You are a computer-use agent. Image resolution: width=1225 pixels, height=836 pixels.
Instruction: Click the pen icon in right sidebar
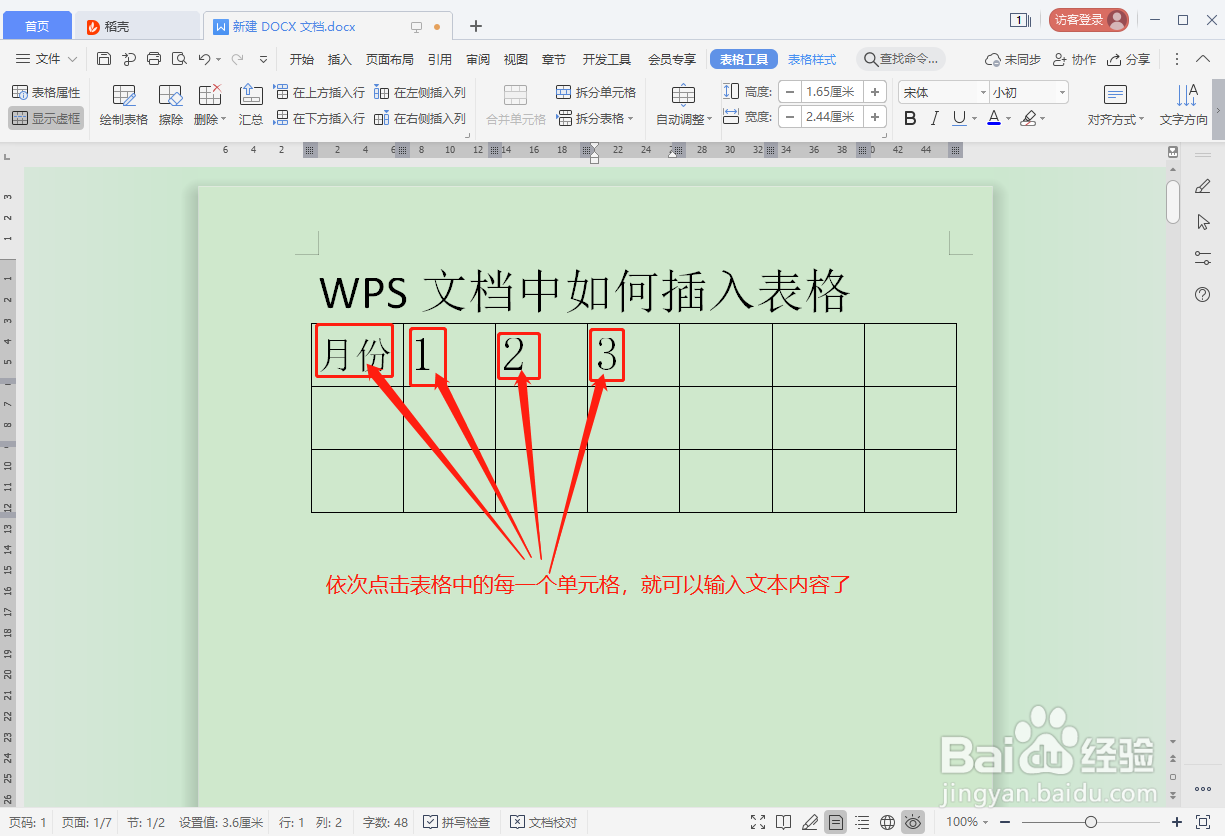[1203, 186]
